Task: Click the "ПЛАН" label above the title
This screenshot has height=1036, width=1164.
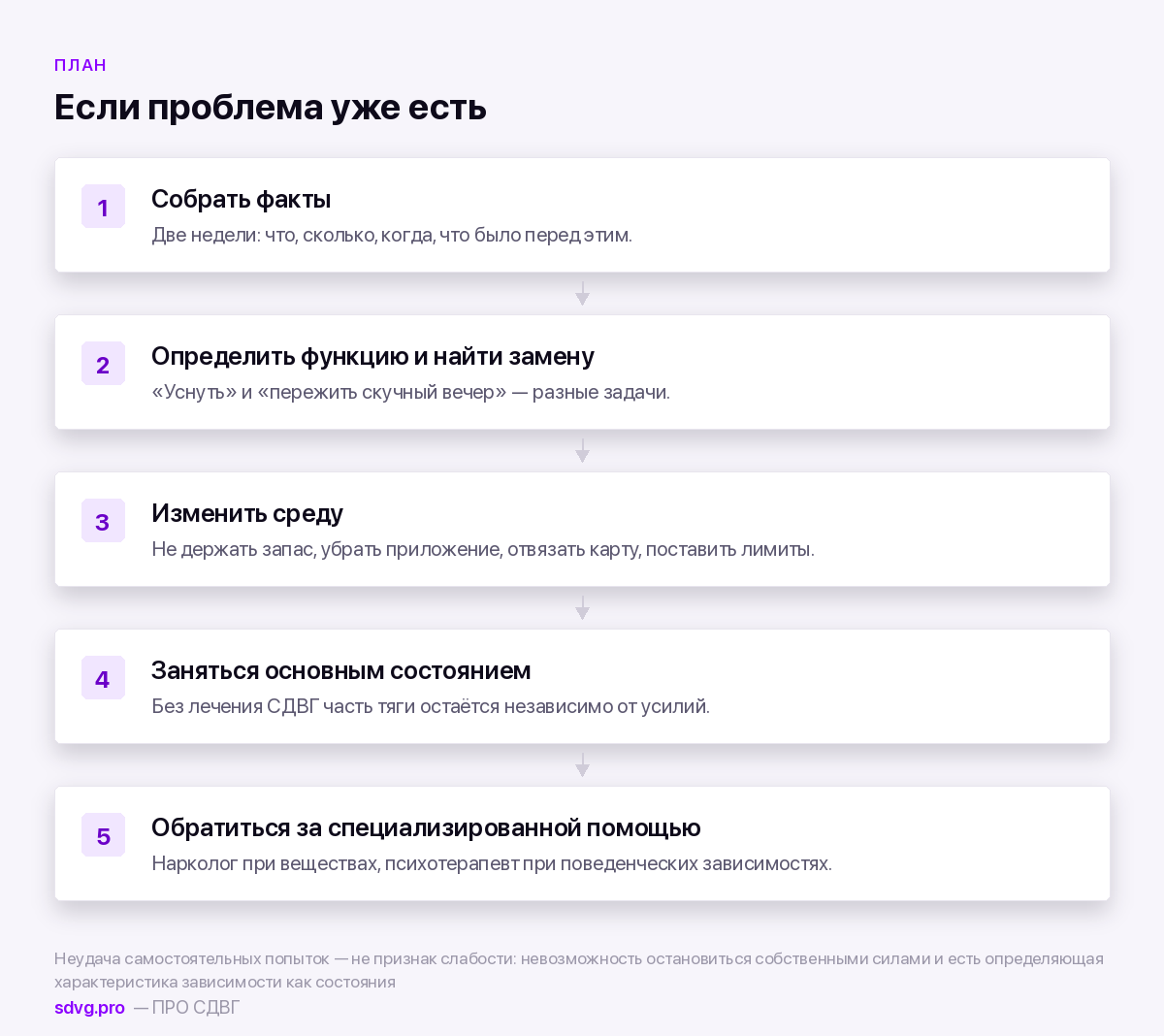Action: (x=81, y=65)
